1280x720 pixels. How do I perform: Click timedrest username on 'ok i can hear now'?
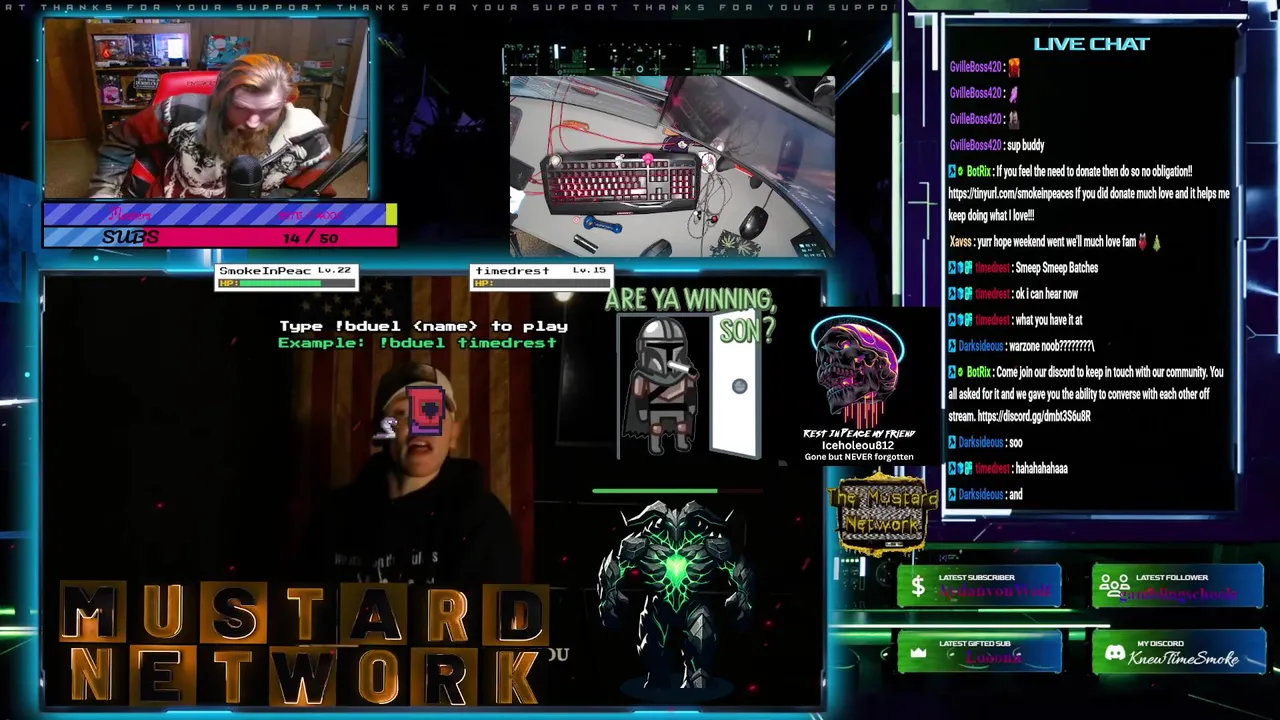click(992, 294)
